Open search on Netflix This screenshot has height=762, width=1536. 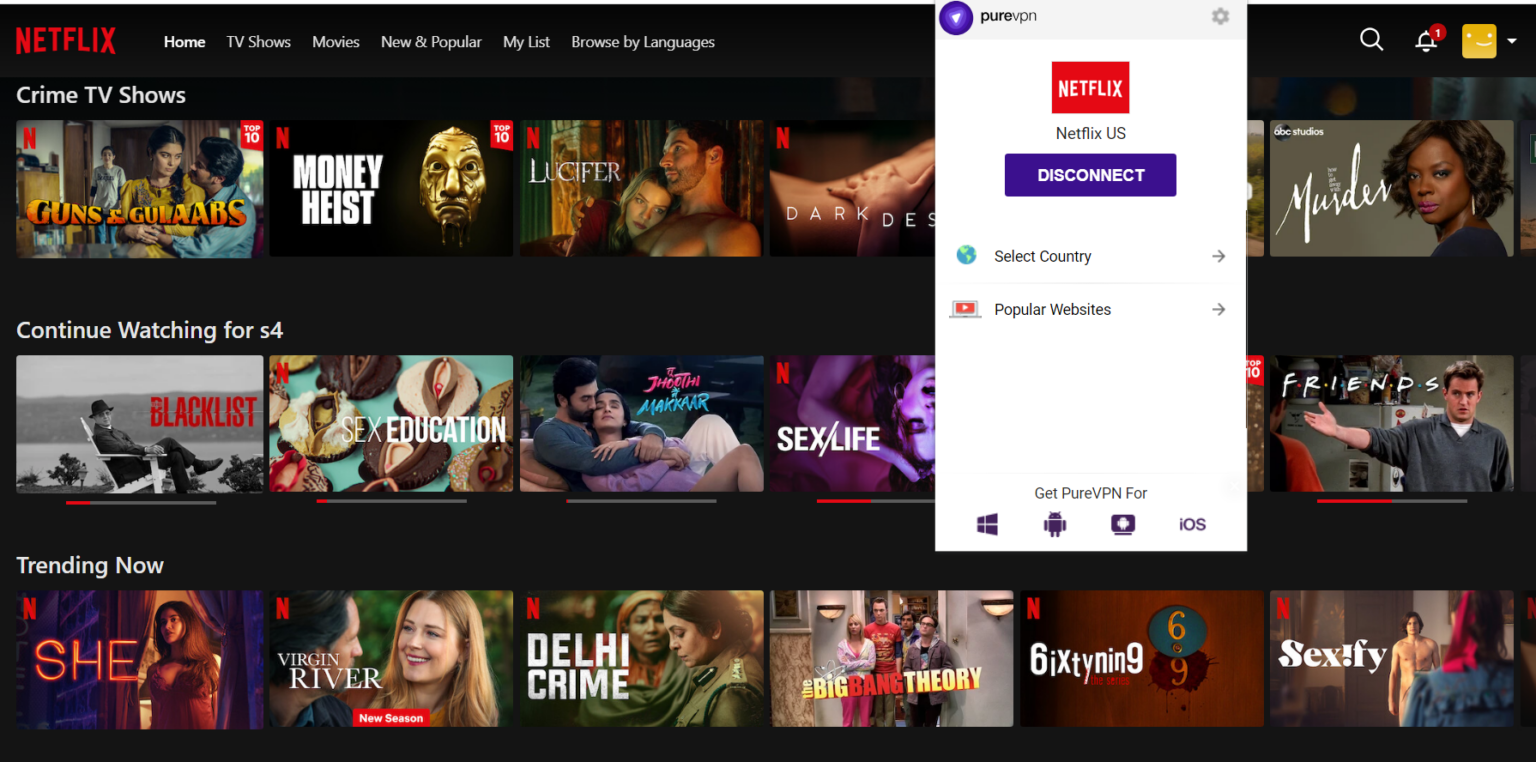point(1371,39)
